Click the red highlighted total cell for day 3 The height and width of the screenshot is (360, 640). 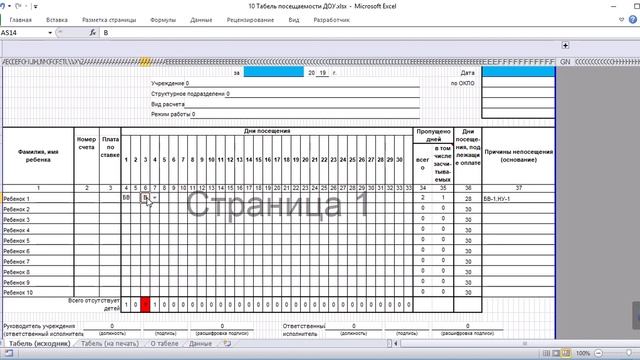coord(145,304)
